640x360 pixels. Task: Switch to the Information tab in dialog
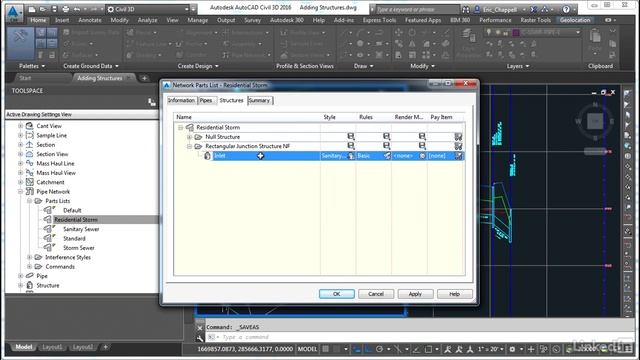pyautogui.click(x=182, y=100)
